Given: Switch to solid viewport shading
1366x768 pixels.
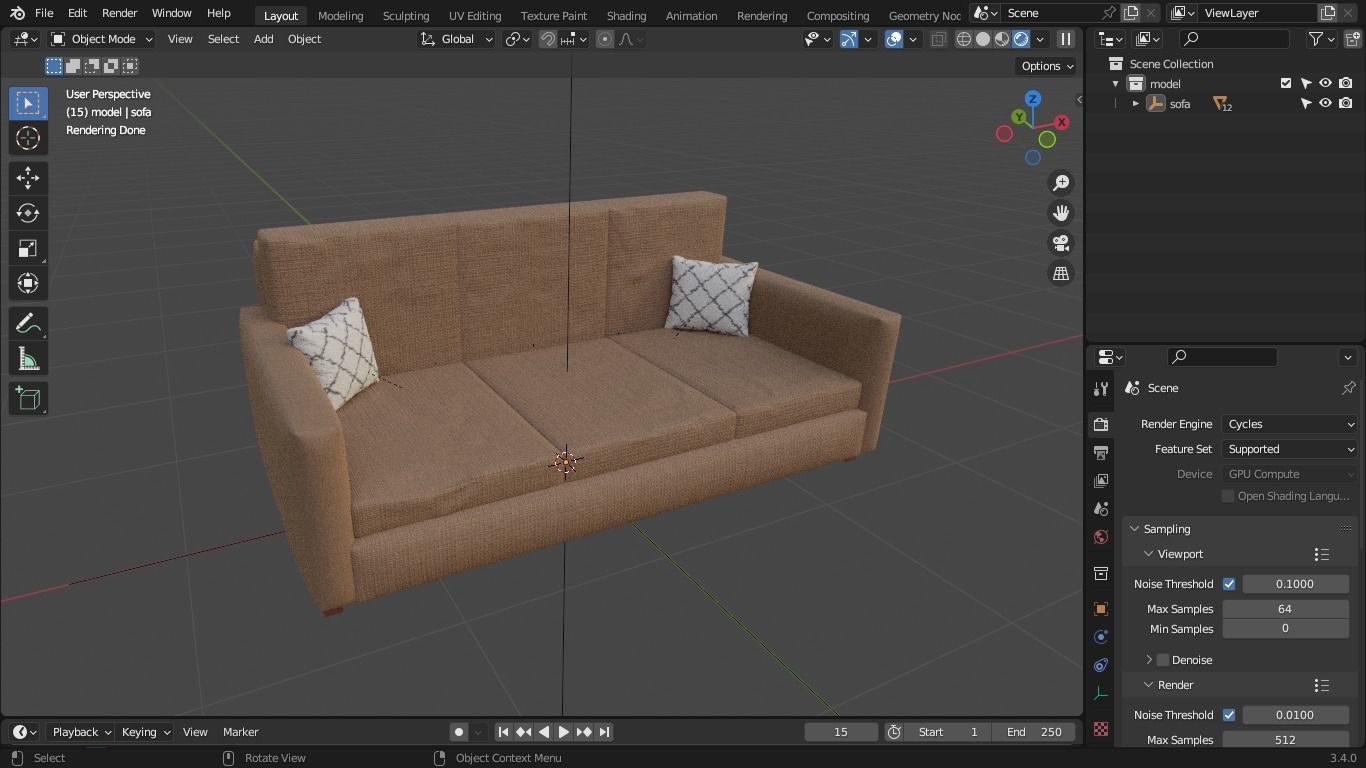Looking at the screenshot, I should [x=983, y=39].
